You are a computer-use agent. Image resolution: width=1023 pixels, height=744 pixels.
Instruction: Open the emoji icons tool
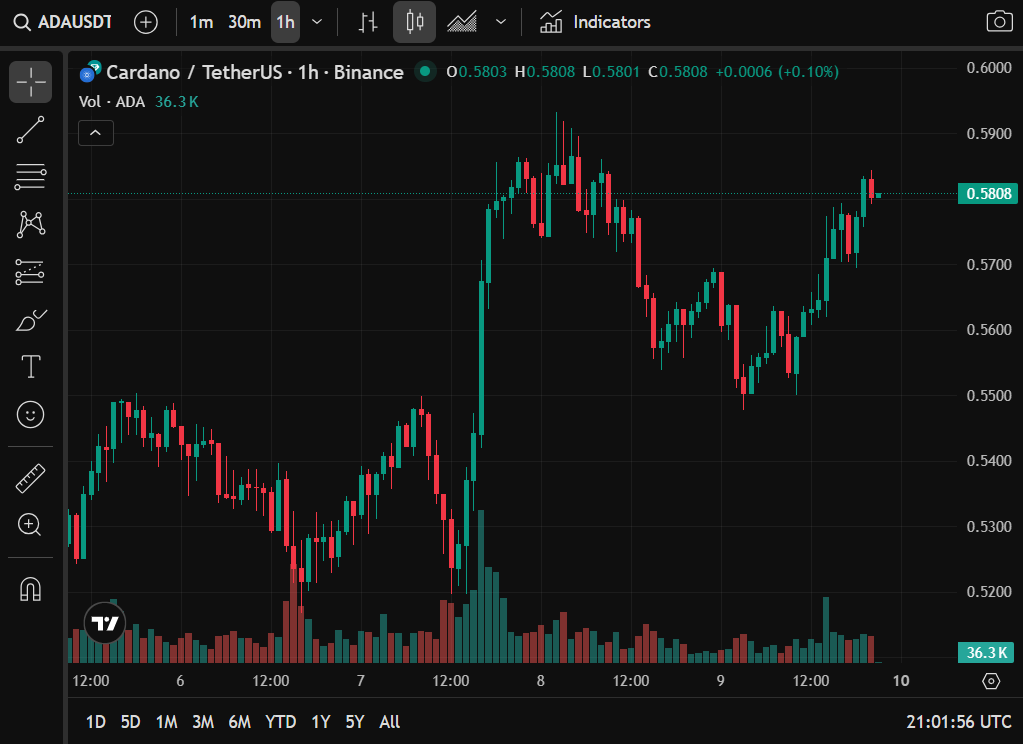pyautogui.click(x=31, y=414)
